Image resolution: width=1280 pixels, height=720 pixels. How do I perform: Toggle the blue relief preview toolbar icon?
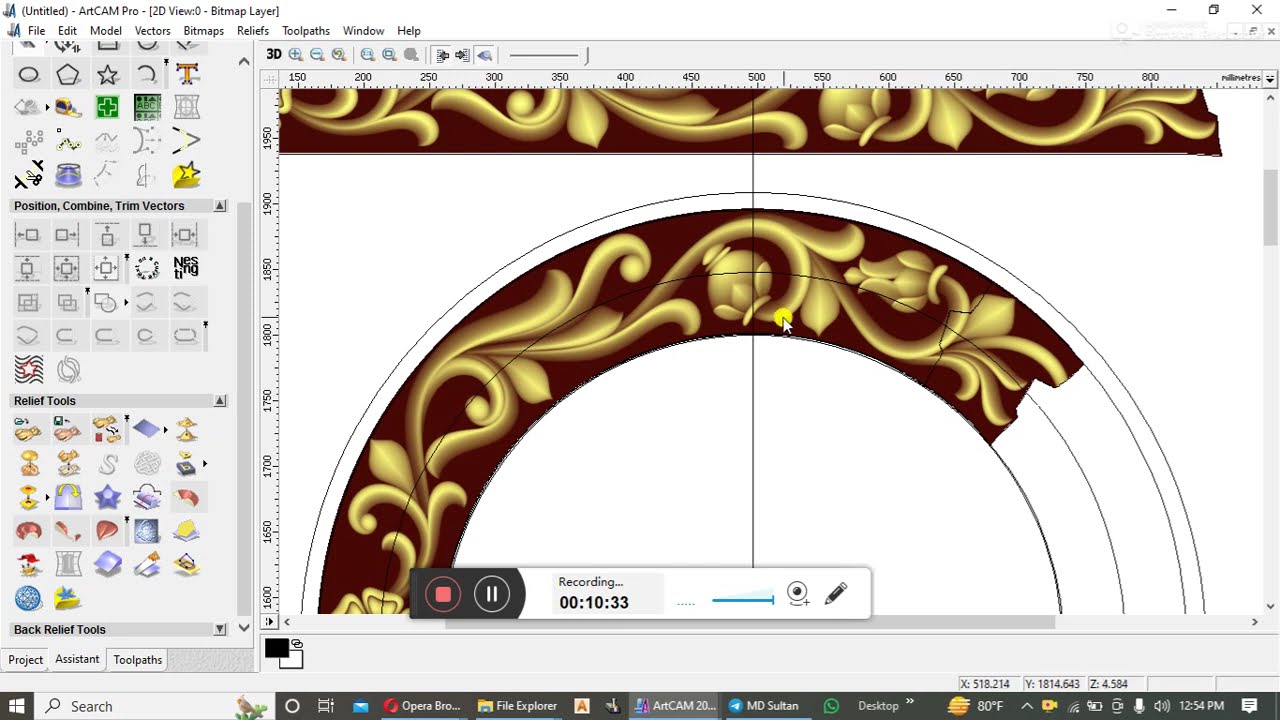(485, 55)
